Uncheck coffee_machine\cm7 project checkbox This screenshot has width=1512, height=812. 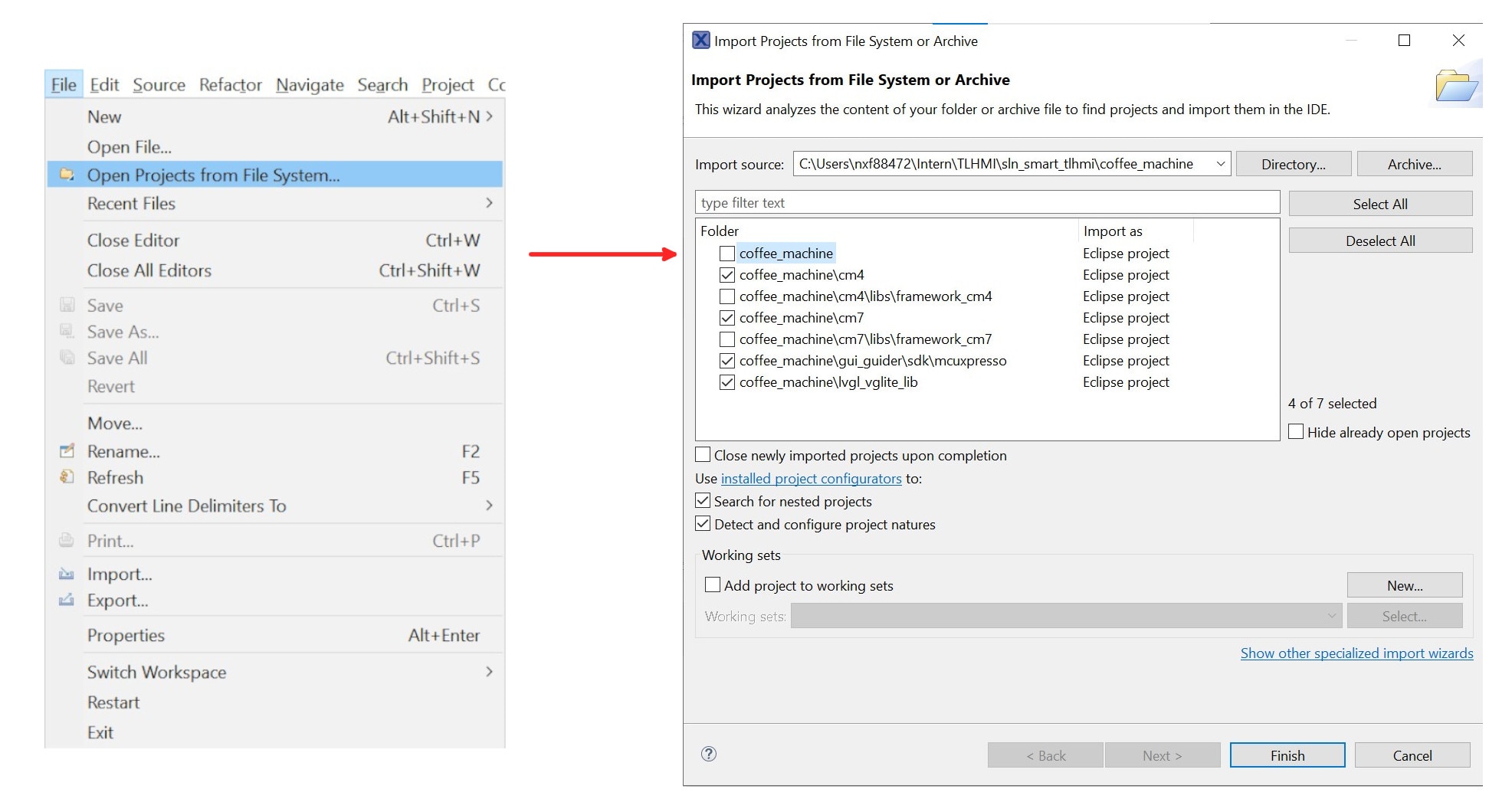click(x=726, y=318)
